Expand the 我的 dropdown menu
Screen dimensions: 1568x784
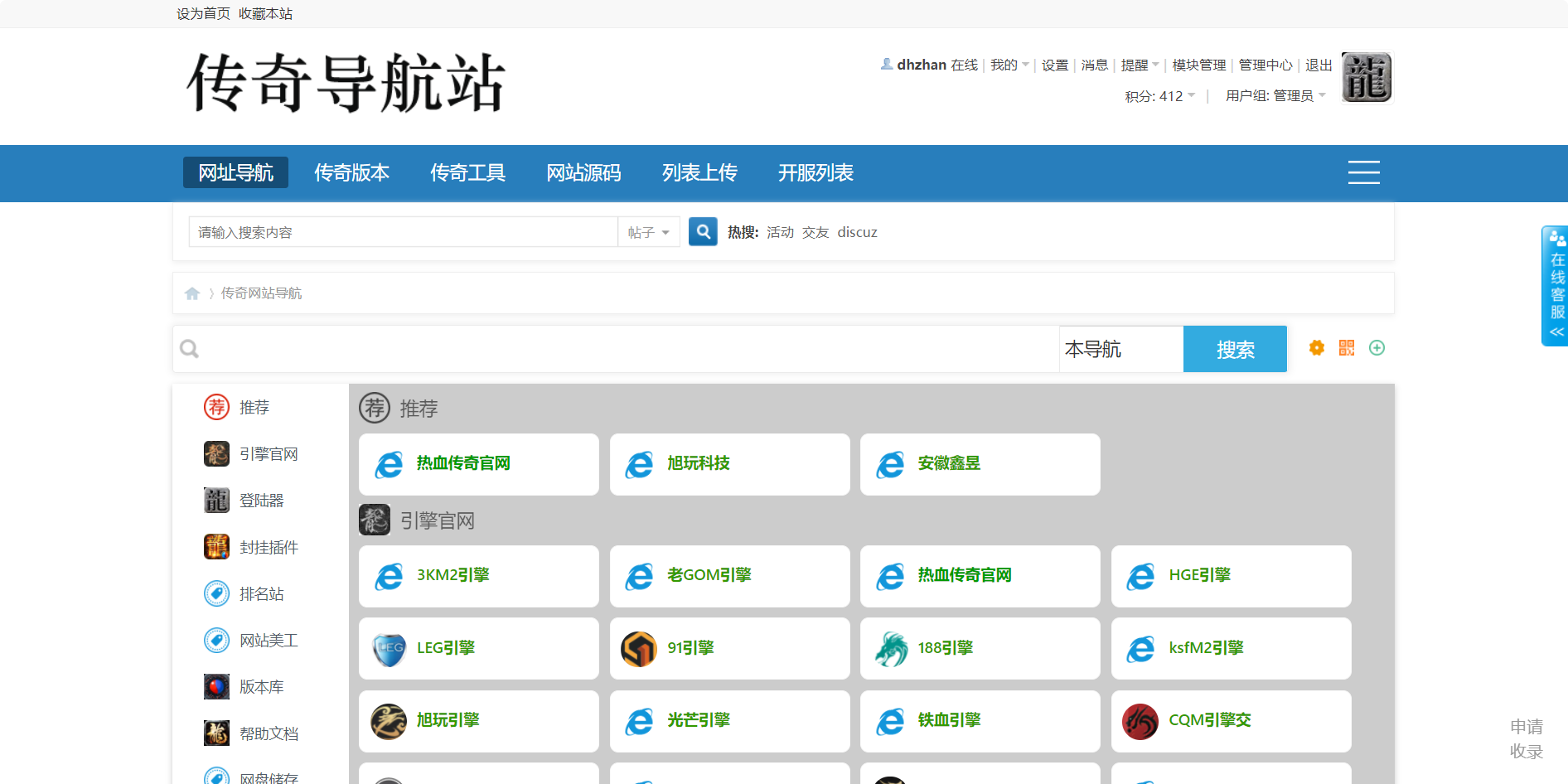point(1009,65)
